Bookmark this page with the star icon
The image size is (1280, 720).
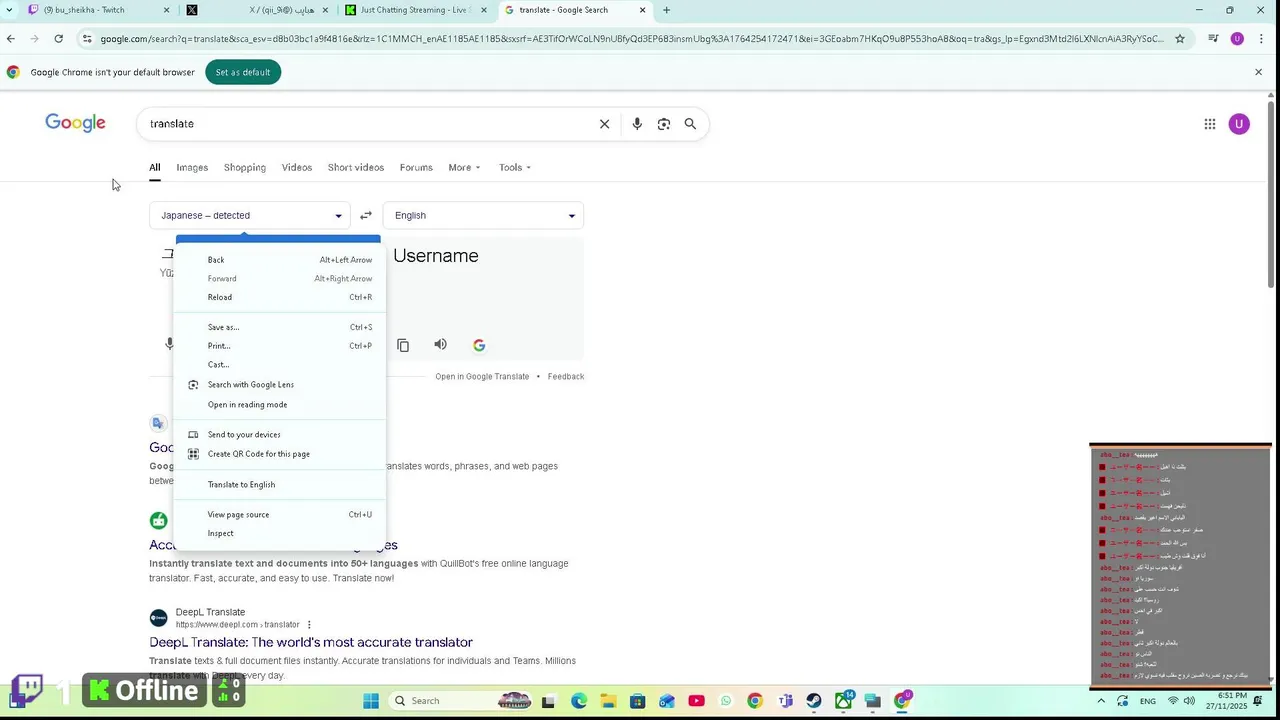(x=1180, y=39)
